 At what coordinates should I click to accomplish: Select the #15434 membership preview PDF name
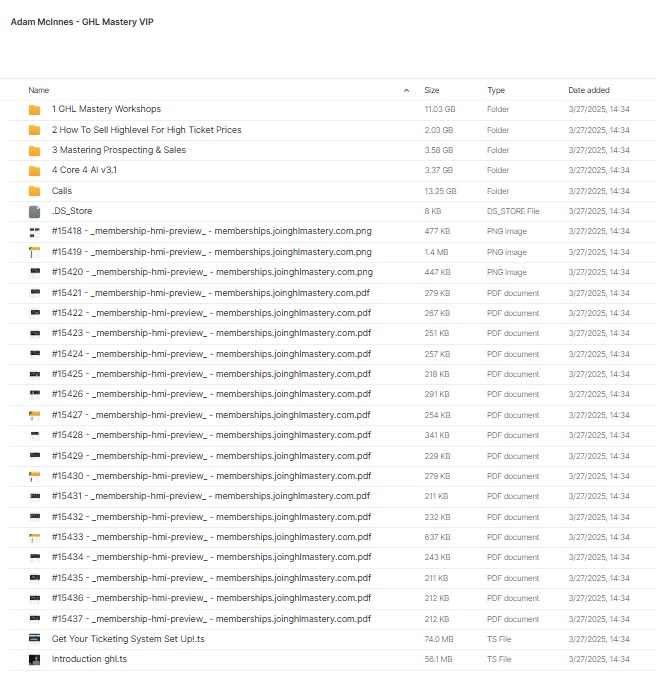(212, 557)
